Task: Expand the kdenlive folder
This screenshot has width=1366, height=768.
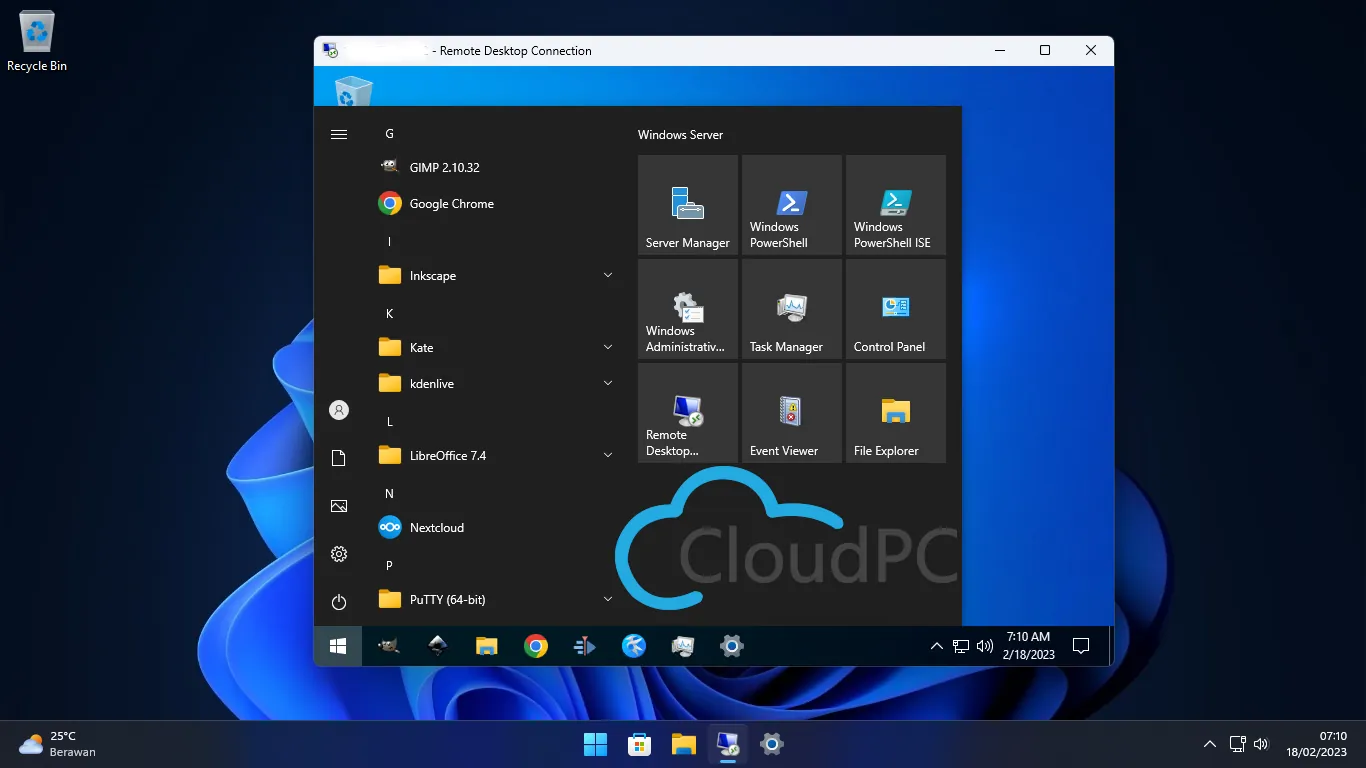Action: (495, 384)
